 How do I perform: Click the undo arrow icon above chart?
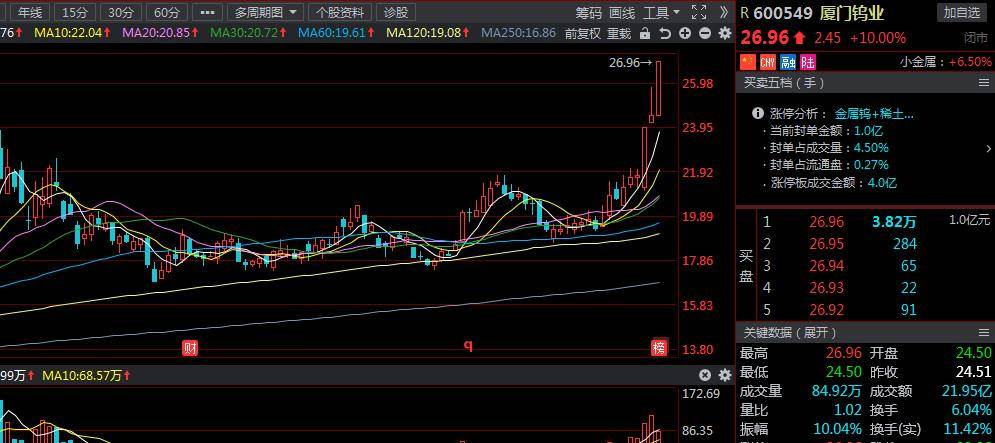(x=665, y=33)
